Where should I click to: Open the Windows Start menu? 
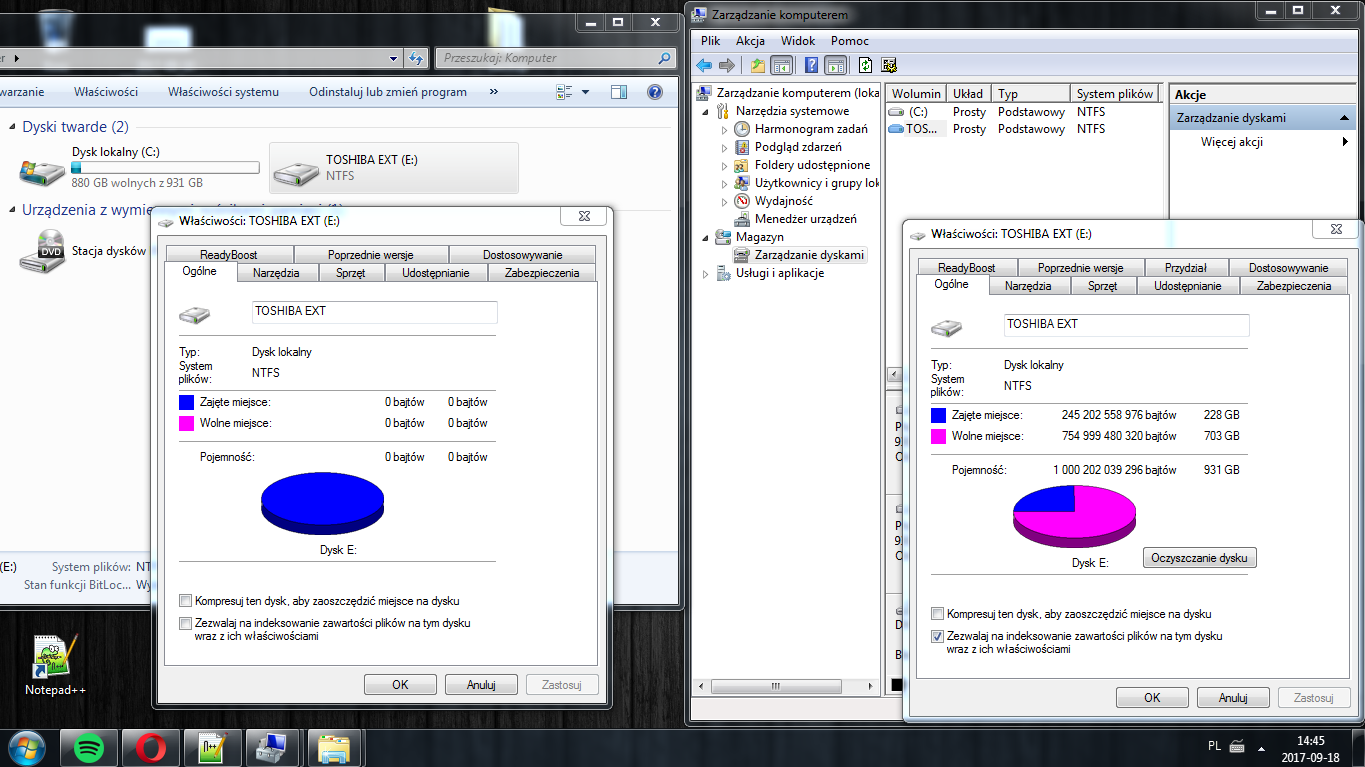click(27, 747)
